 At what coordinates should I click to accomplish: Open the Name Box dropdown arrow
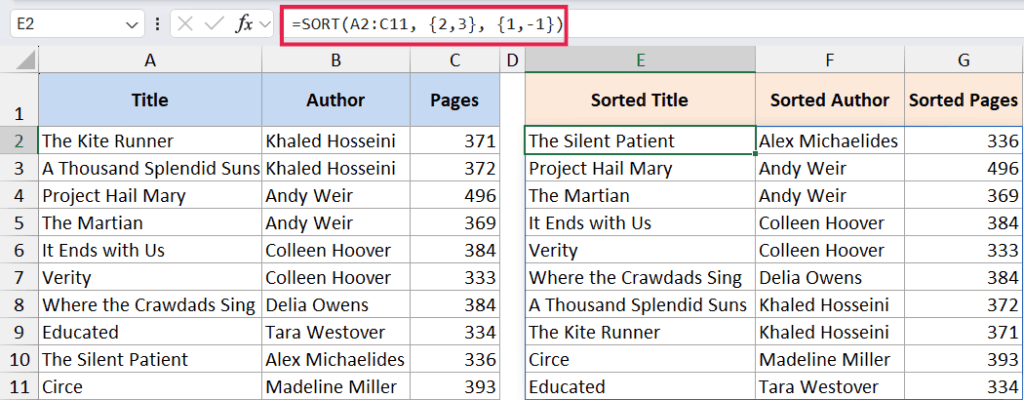point(131,25)
